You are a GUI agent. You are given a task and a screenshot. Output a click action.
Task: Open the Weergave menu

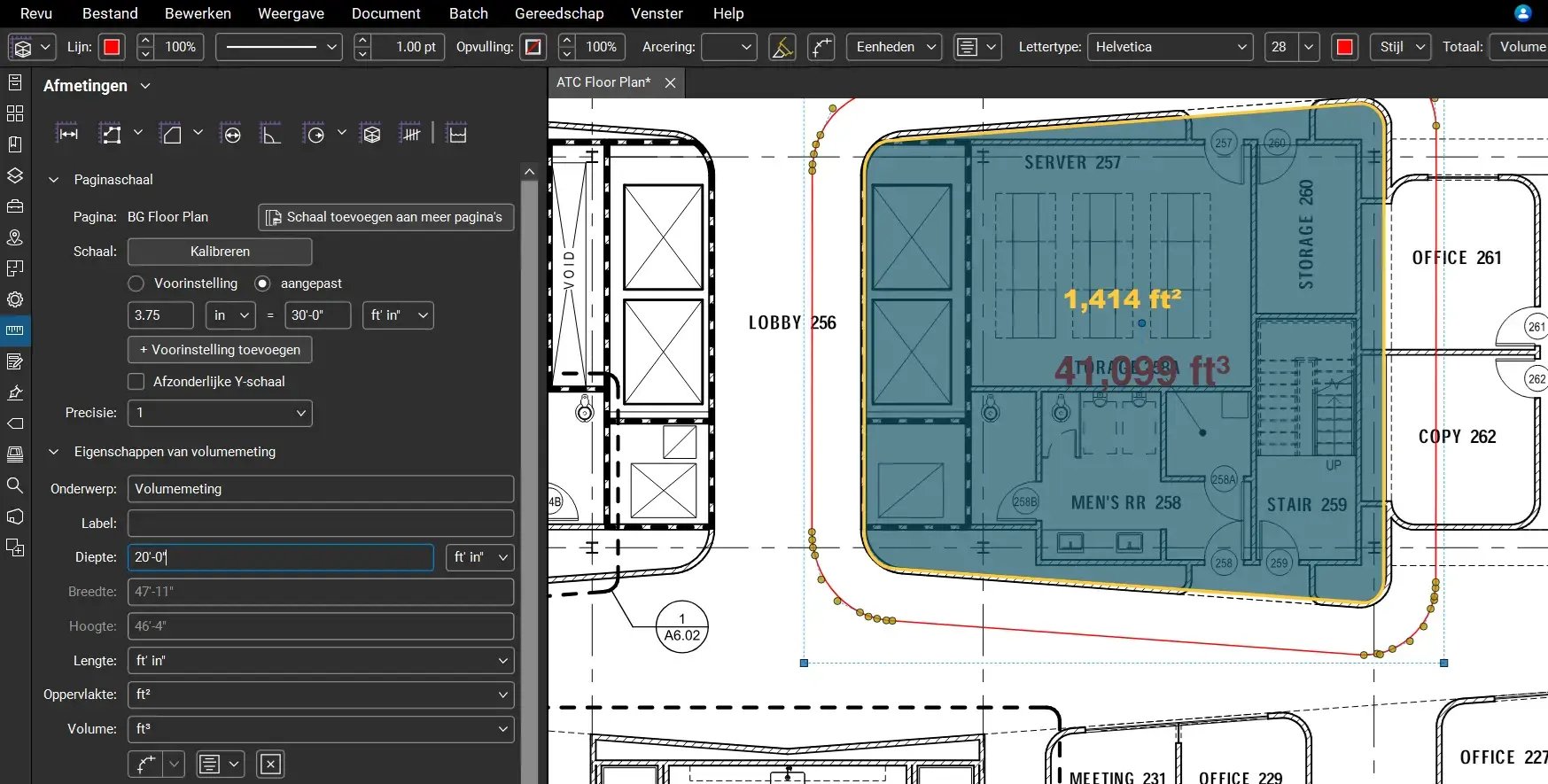(291, 13)
